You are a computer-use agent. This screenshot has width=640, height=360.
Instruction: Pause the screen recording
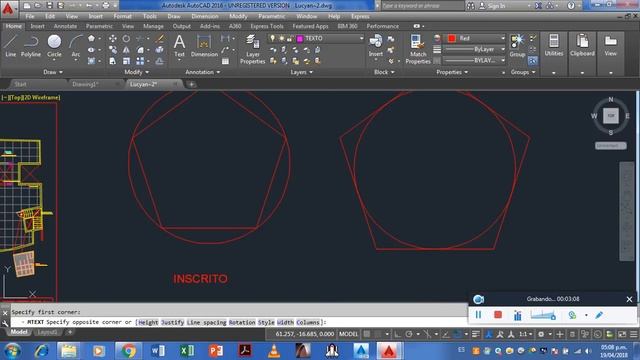(x=478, y=315)
